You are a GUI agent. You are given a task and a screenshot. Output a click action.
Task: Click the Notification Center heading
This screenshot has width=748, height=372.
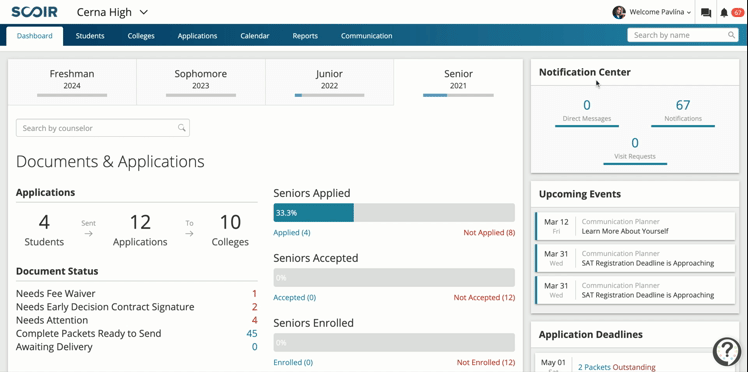(x=584, y=72)
